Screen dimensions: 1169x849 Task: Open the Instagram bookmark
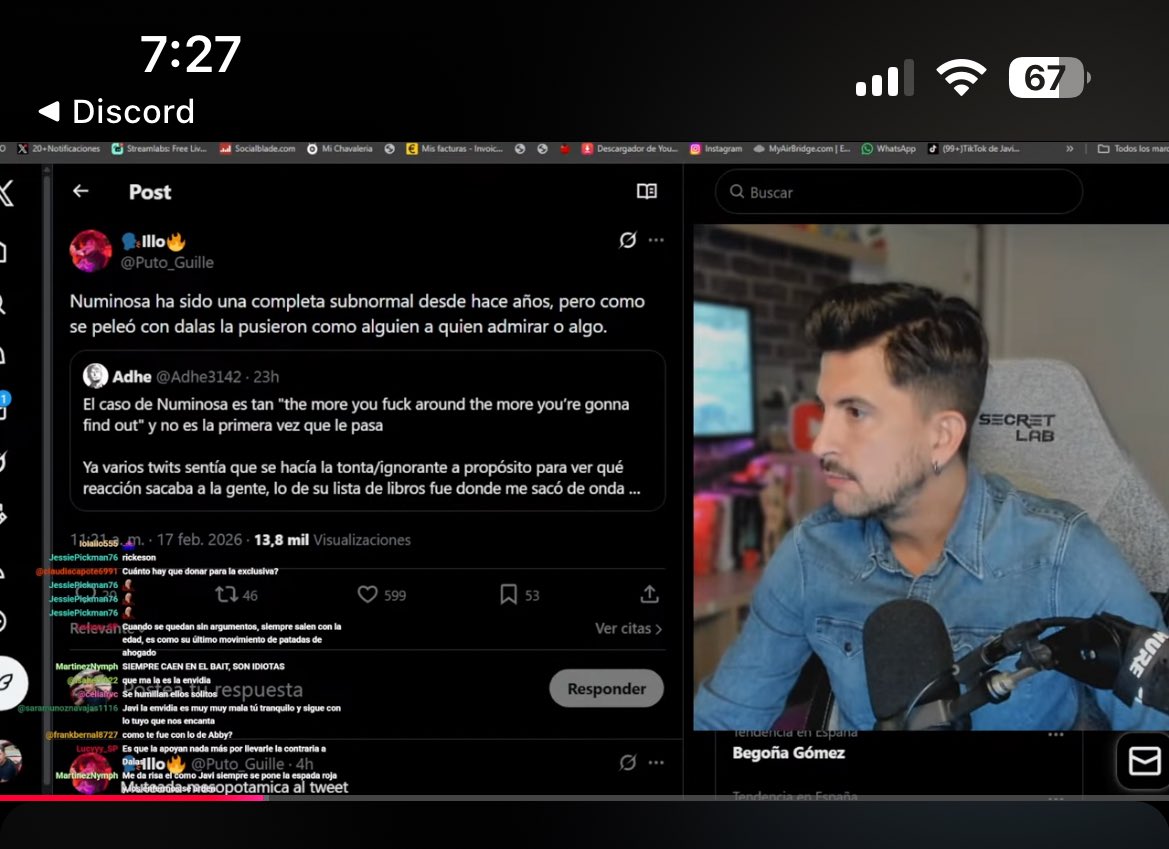[716, 149]
